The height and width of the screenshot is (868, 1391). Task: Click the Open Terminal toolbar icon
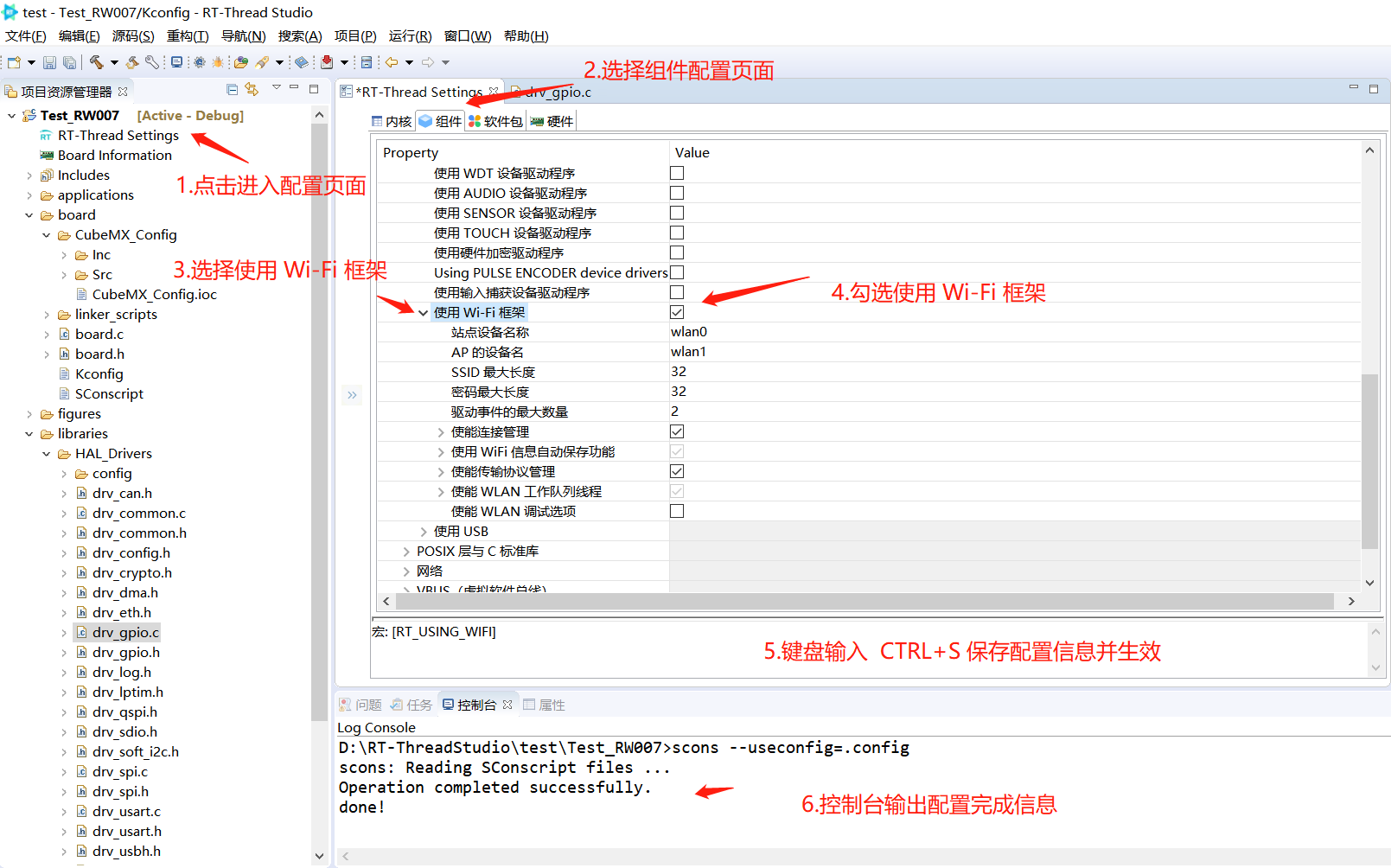click(176, 62)
